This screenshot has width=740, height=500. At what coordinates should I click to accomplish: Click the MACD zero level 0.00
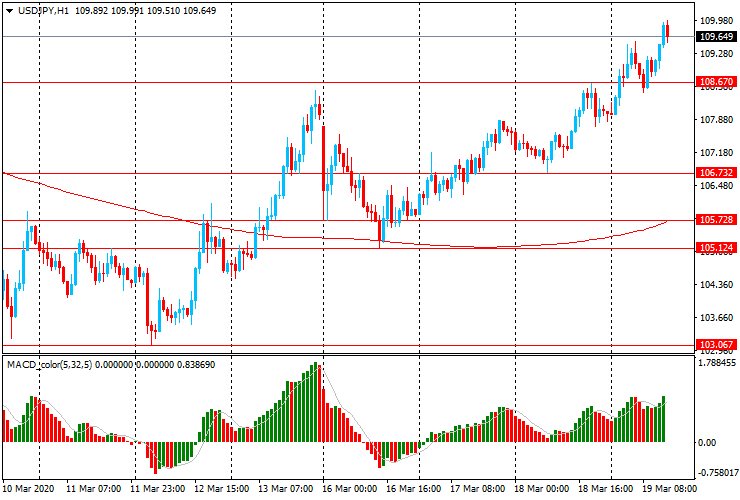(x=706, y=442)
